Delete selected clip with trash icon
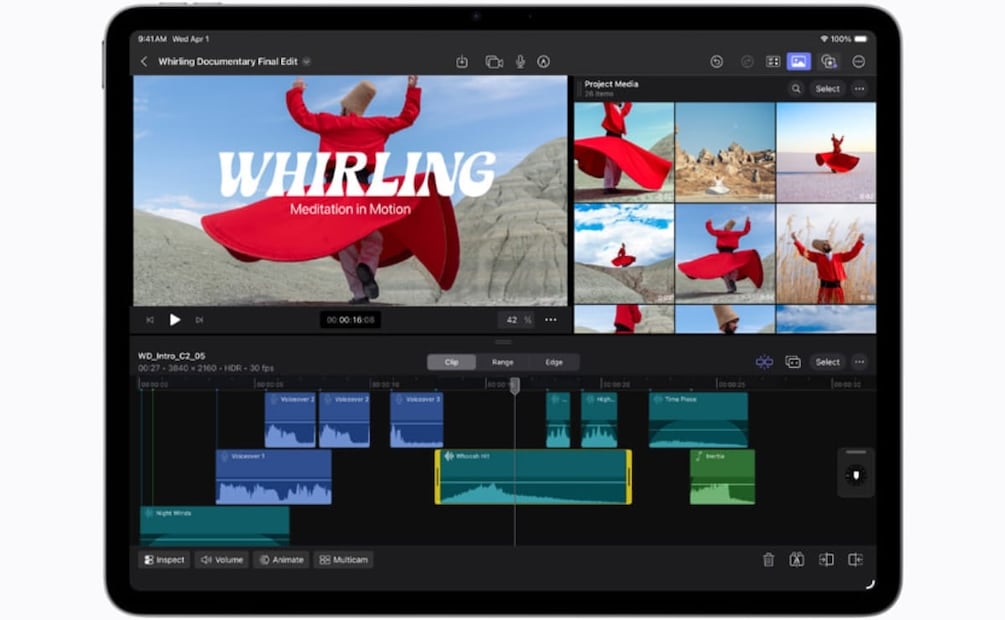The image size is (1005, 620). point(768,560)
